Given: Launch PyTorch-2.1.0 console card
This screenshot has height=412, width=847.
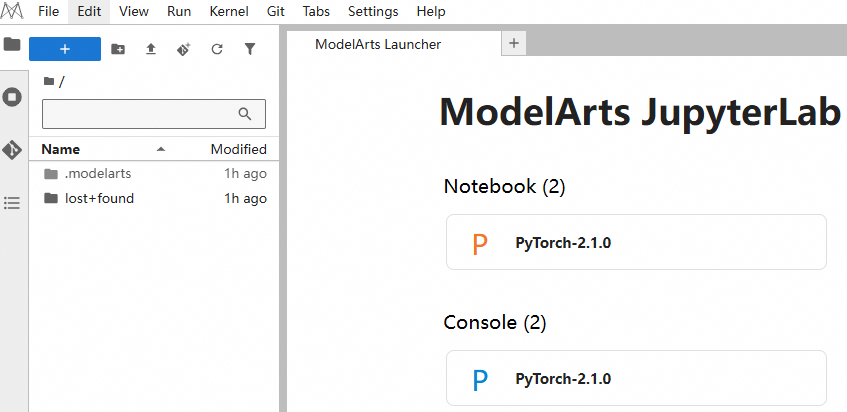Looking at the screenshot, I should click(636, 378).
